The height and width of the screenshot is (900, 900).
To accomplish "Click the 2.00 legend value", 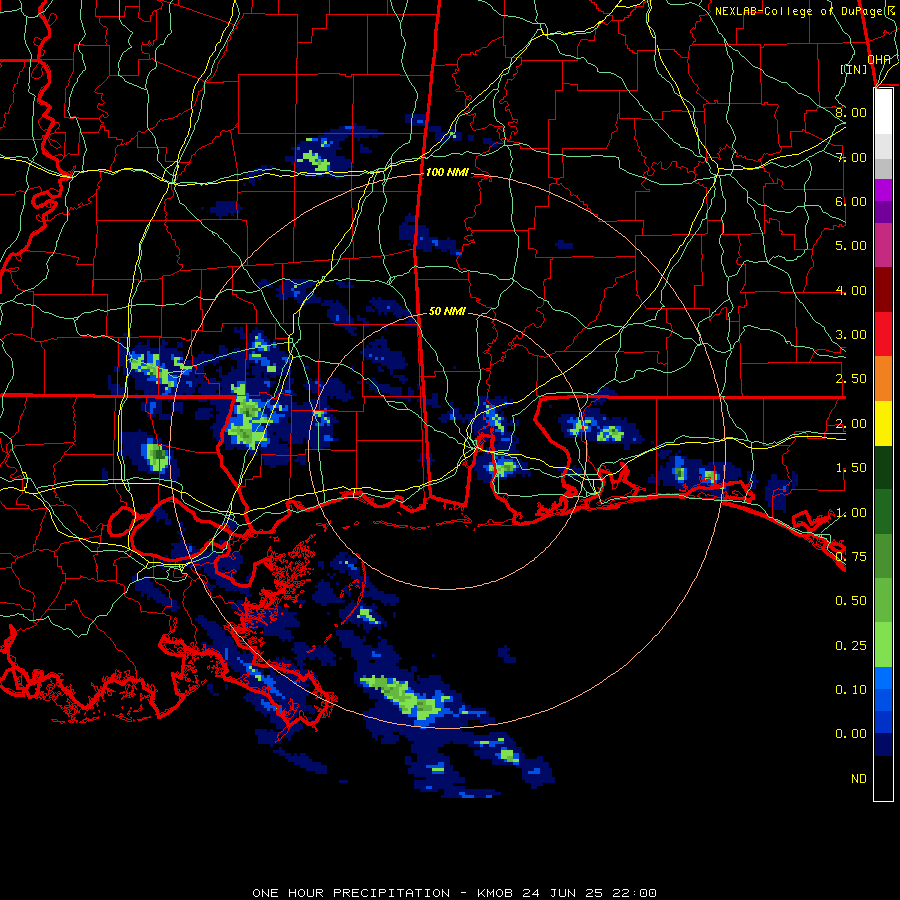I will pyautogui.click(x=851, y=424).
